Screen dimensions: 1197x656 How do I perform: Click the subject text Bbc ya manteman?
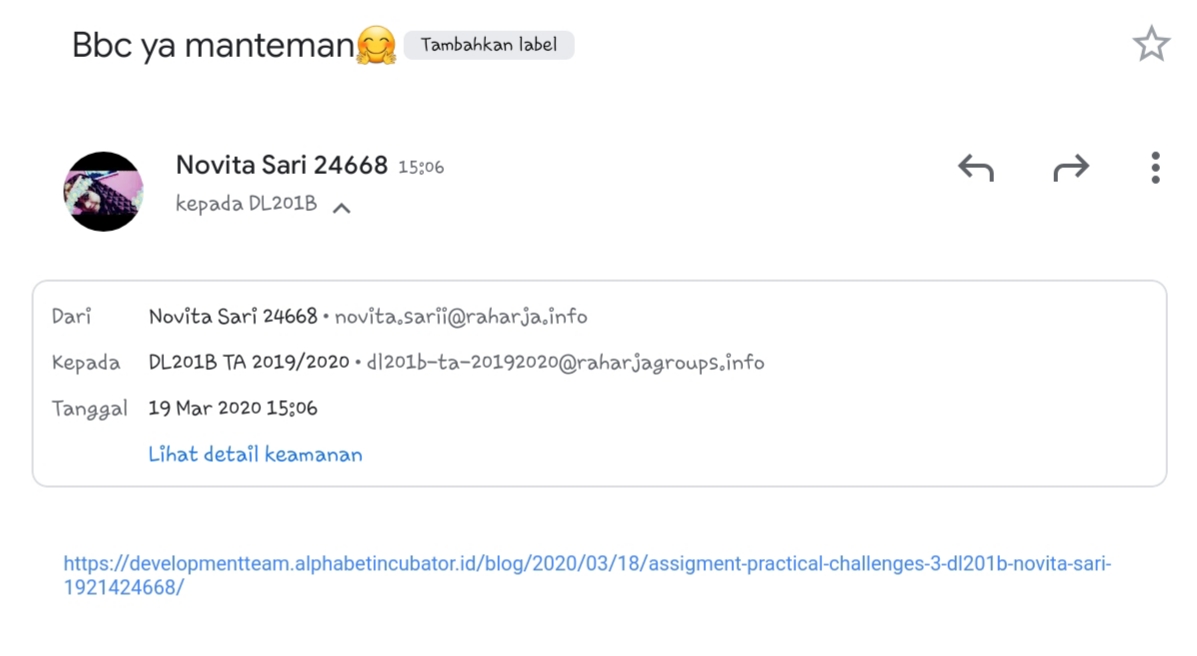pyautogui.click(x=213, y=45)
